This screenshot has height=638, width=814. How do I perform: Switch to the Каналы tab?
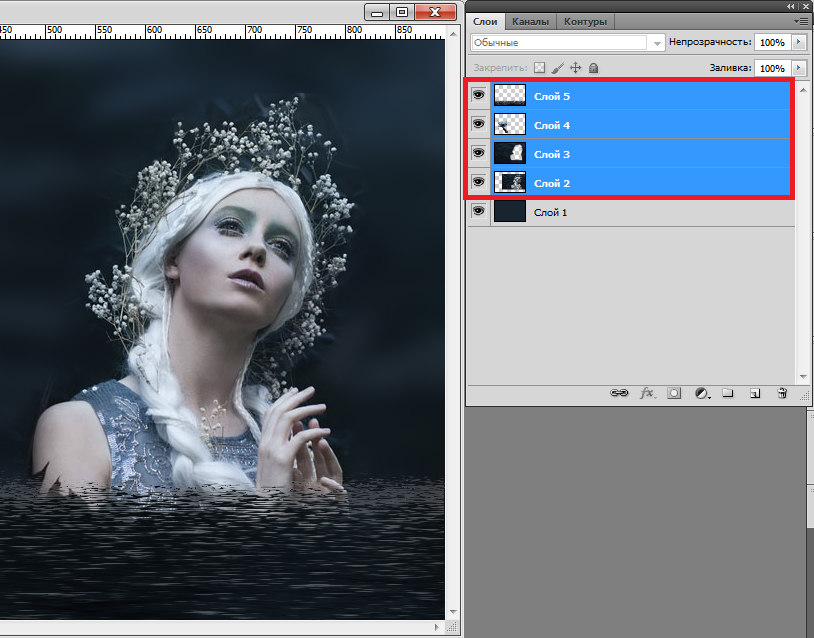(530, 21)
